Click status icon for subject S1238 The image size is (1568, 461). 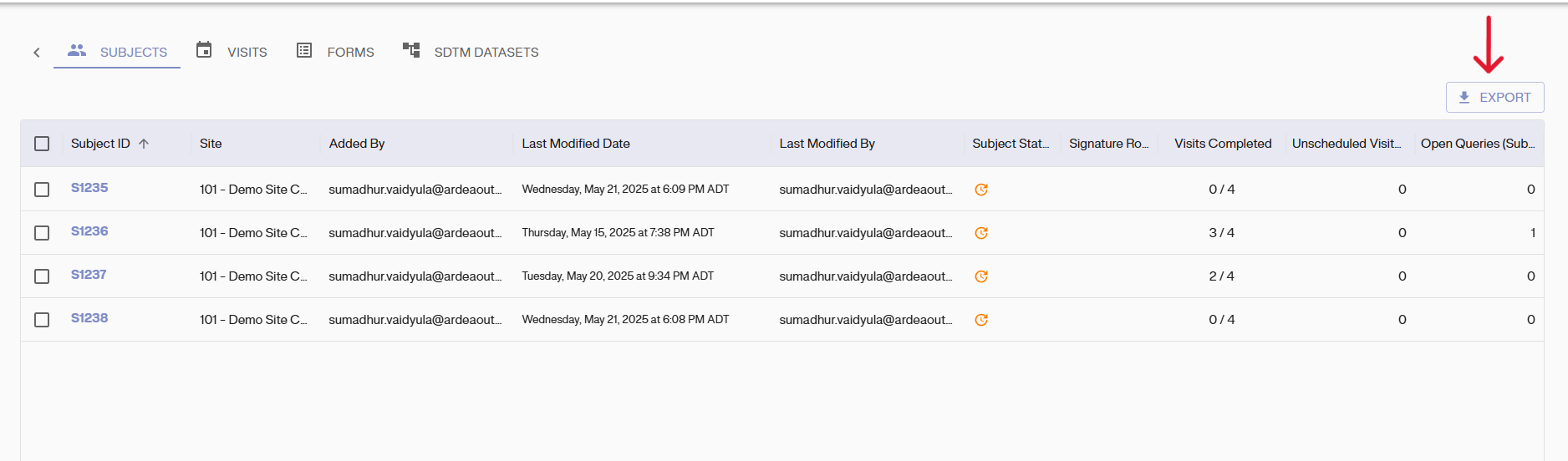point(981,320)
